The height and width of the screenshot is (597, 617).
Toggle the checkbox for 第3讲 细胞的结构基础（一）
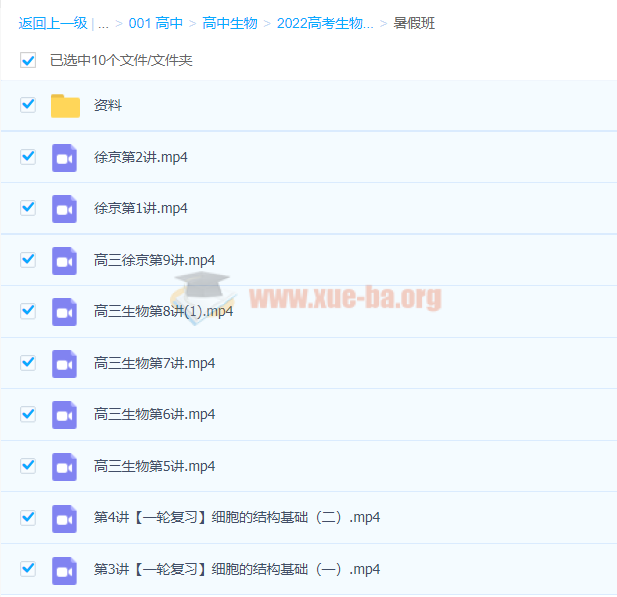pos(28,569)
